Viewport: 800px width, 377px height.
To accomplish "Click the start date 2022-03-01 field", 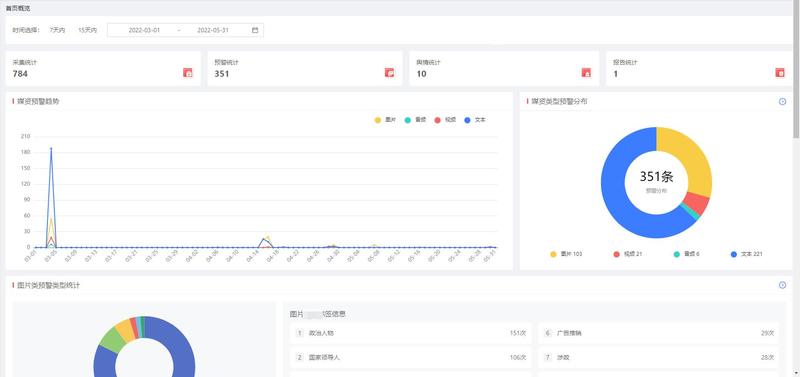I will pos(144,30).
